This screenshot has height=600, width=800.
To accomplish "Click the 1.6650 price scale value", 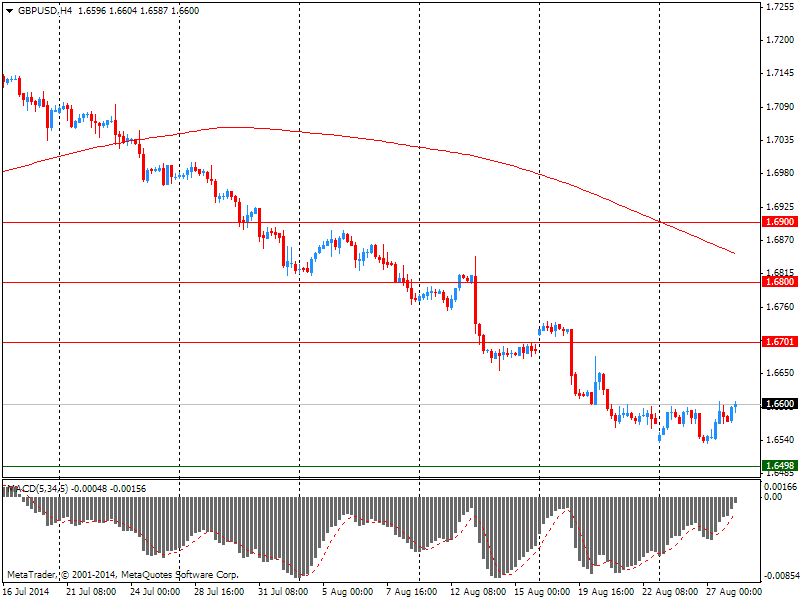I will tap(781, 373).
